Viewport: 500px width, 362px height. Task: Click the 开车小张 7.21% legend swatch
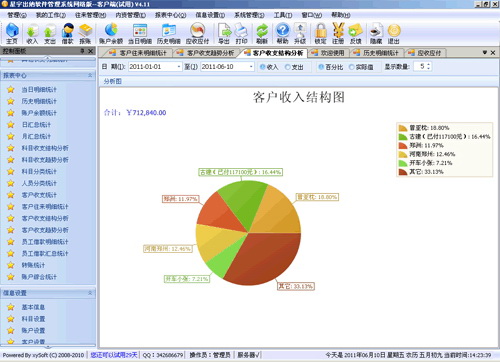403,163
